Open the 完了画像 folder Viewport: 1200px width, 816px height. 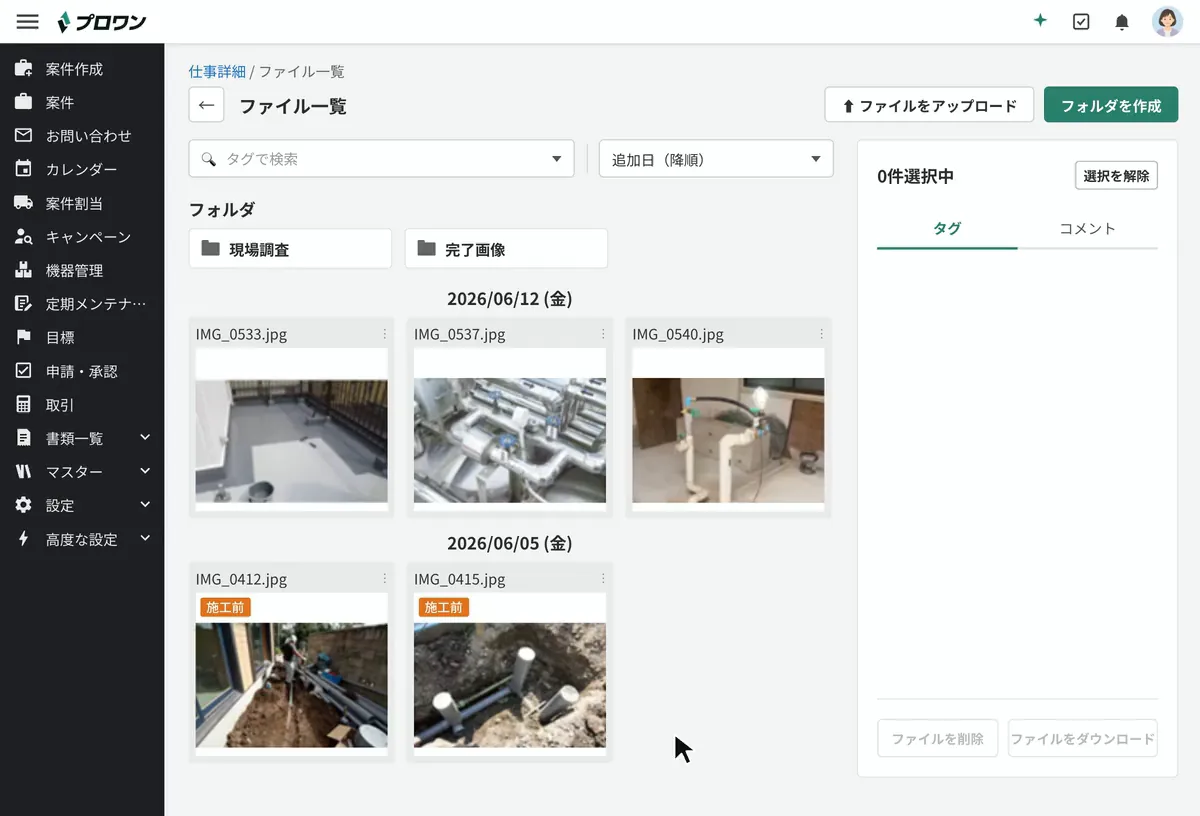click(x=506, y=249)
